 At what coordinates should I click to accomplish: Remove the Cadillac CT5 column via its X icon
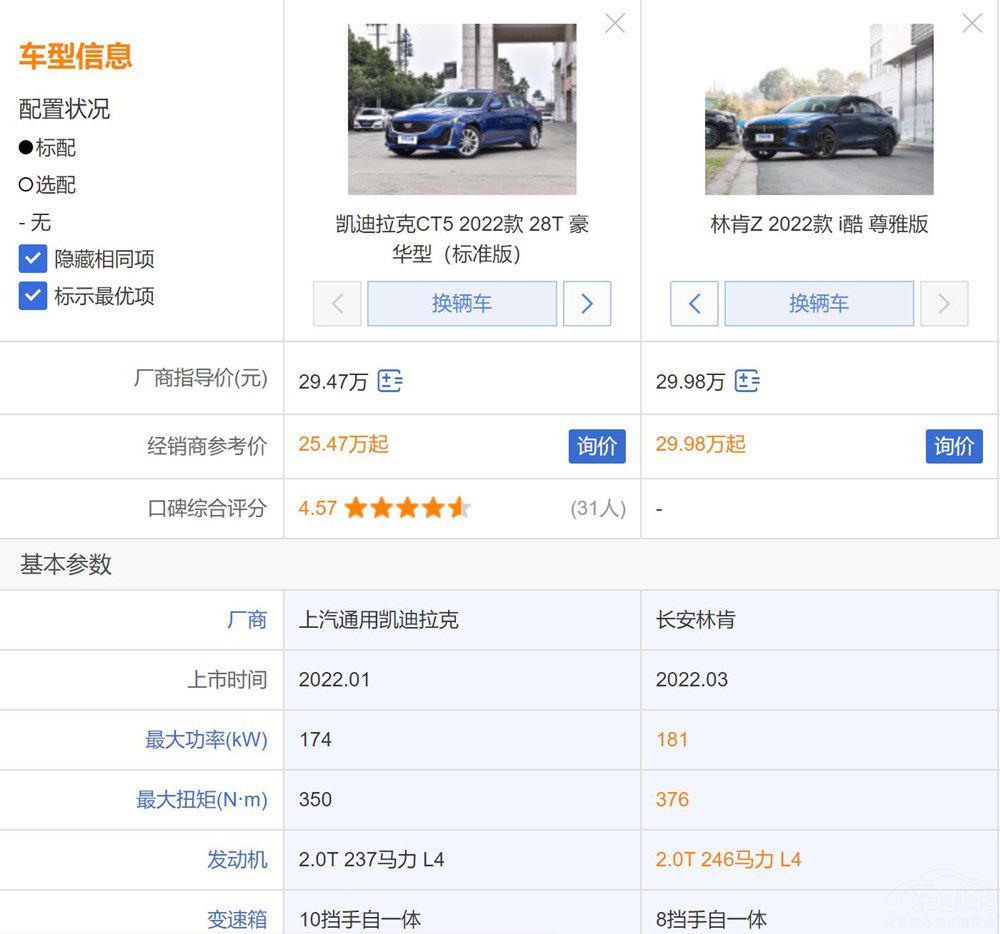click(x=614, y=22)
